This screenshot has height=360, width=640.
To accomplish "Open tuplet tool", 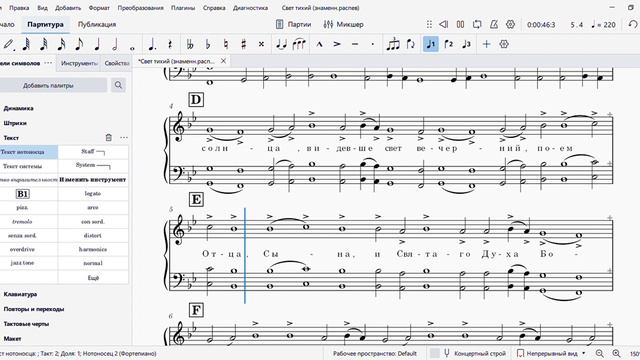I will [393, 44].
